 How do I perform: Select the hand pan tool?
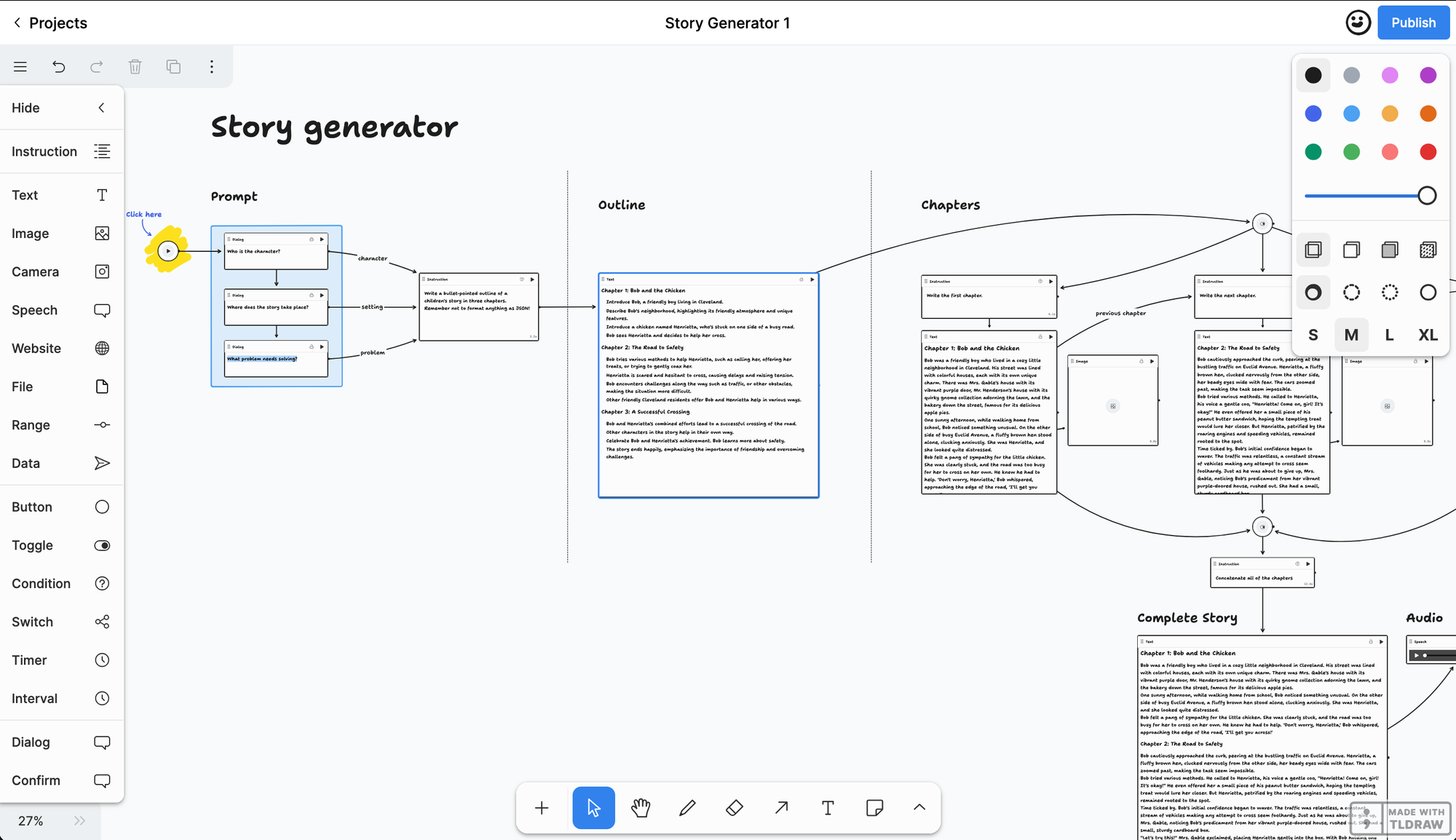tap(641, 807)
